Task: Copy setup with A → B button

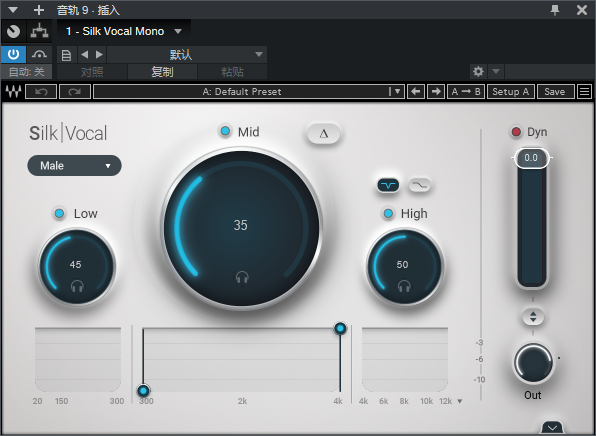Action: tap(466, 92)
